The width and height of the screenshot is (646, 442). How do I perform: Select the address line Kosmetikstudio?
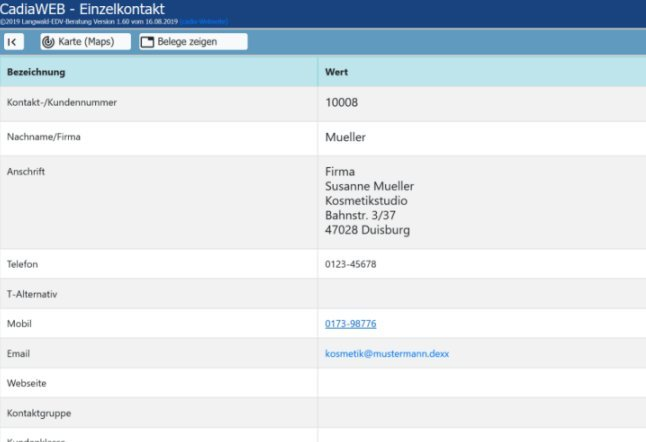(366, 201)
